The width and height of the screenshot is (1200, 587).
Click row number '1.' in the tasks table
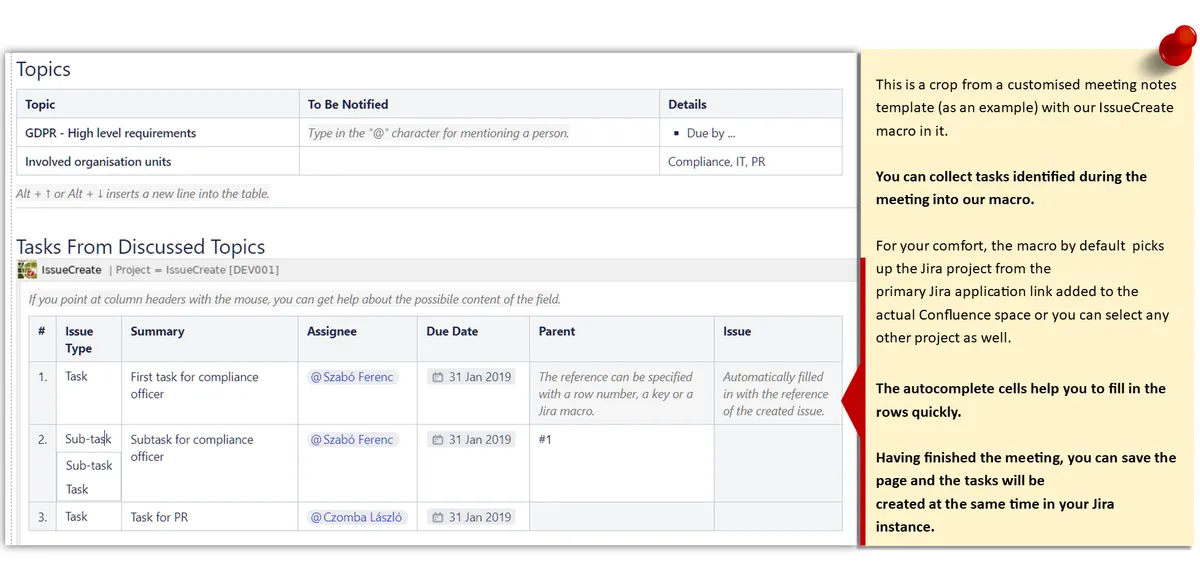coord(42,377)
